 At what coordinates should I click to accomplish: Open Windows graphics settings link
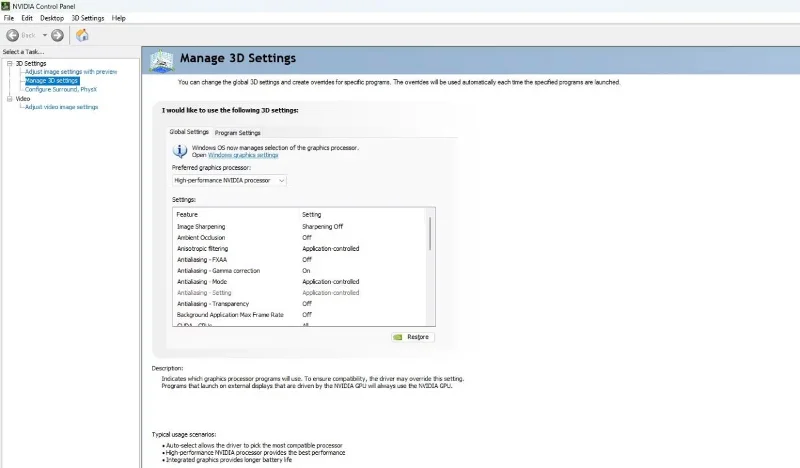pos(243,155)
